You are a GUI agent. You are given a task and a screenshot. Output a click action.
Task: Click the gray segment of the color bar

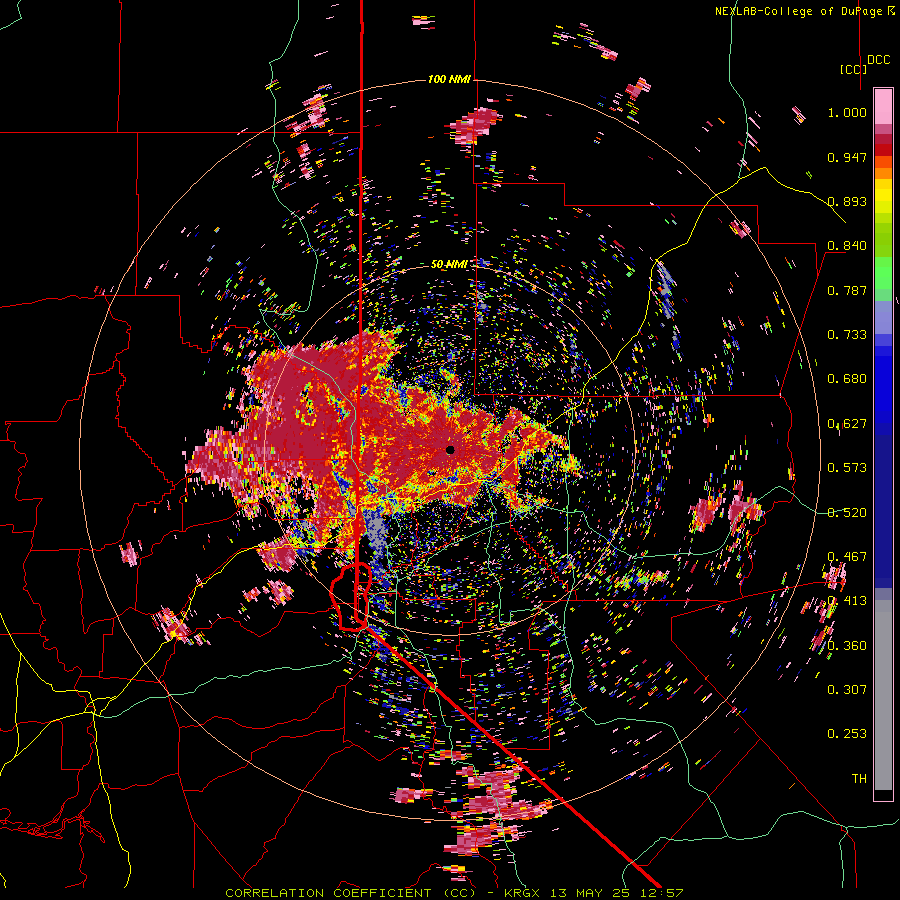[x=883, y=695]
